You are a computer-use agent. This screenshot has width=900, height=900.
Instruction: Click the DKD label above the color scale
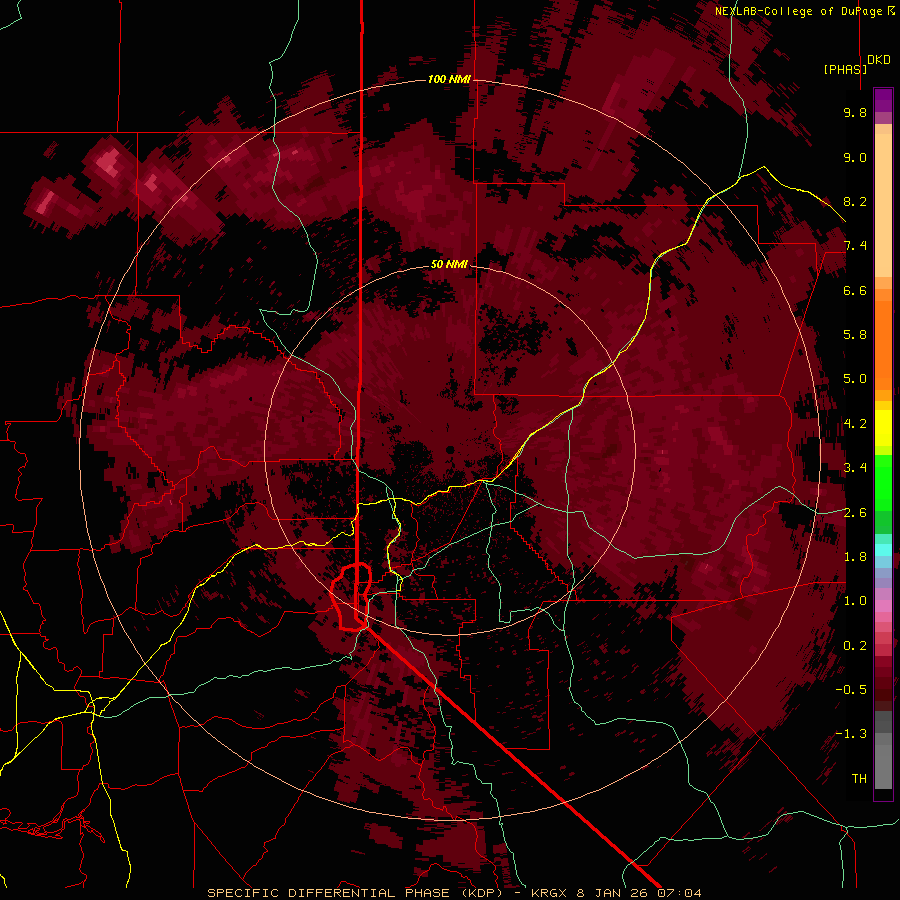[x=879, y=60]
